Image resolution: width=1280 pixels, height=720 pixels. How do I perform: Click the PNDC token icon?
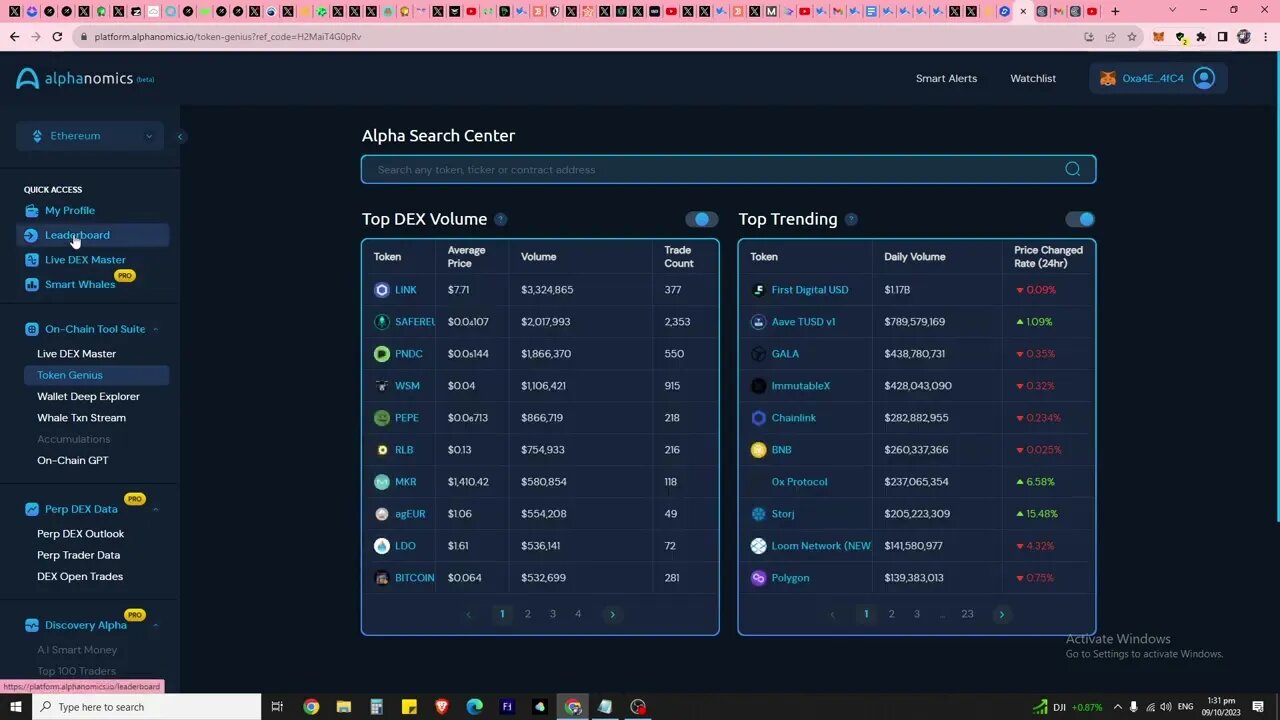click(382, 354)
